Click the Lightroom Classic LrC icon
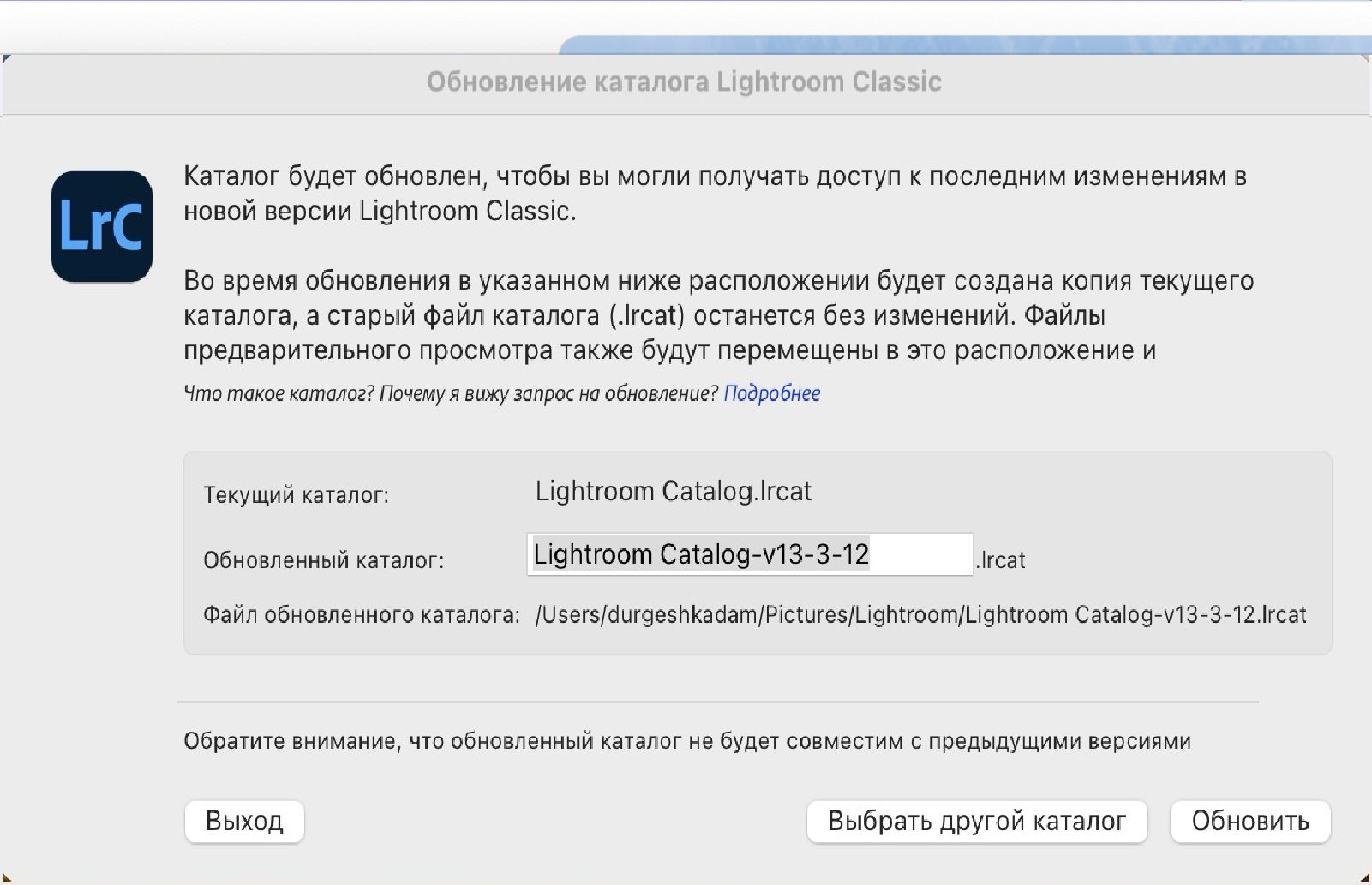Screen dimensions: 1372x885 (102, 227)
